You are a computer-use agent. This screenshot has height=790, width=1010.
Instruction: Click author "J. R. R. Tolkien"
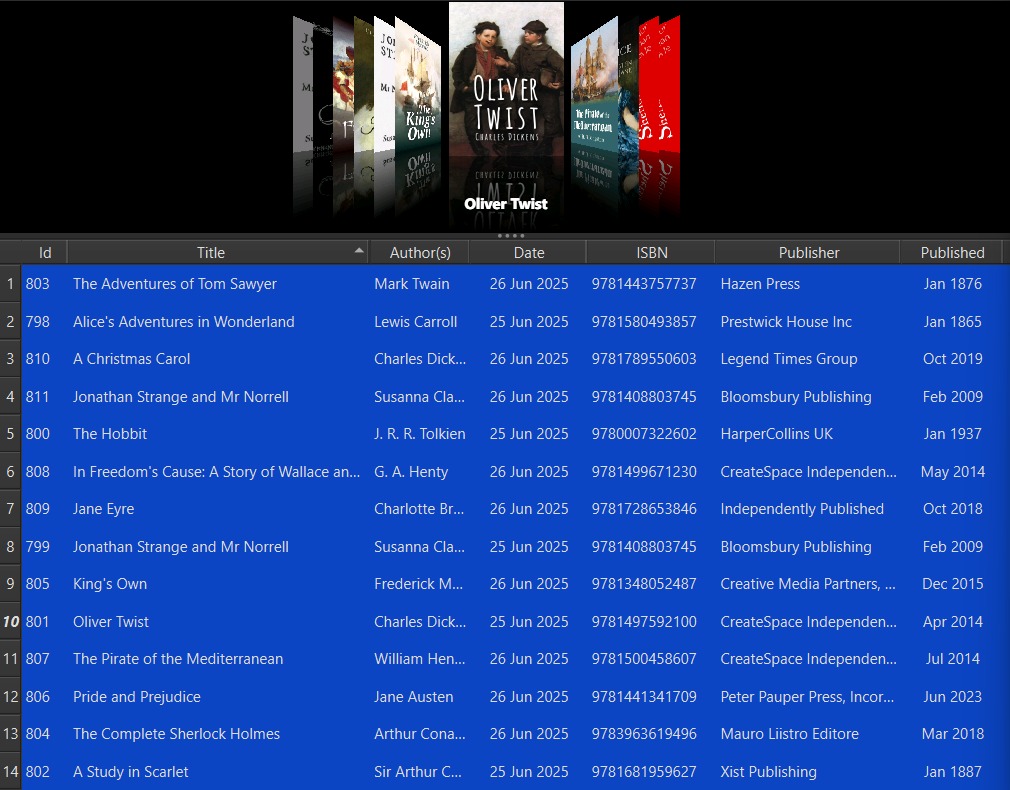[419, 434]
